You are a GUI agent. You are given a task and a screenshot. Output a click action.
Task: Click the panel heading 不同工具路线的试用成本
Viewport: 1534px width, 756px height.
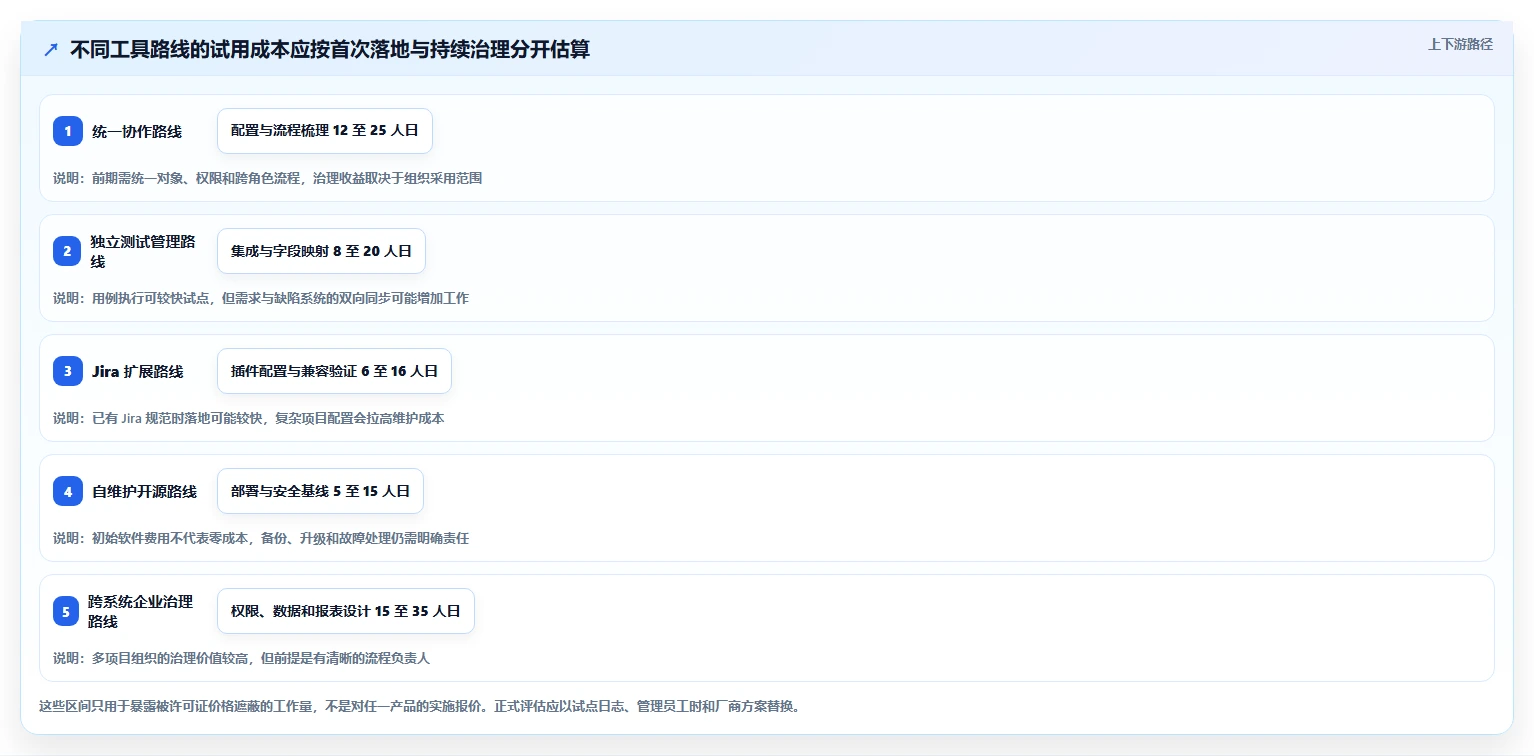point(330,50)
